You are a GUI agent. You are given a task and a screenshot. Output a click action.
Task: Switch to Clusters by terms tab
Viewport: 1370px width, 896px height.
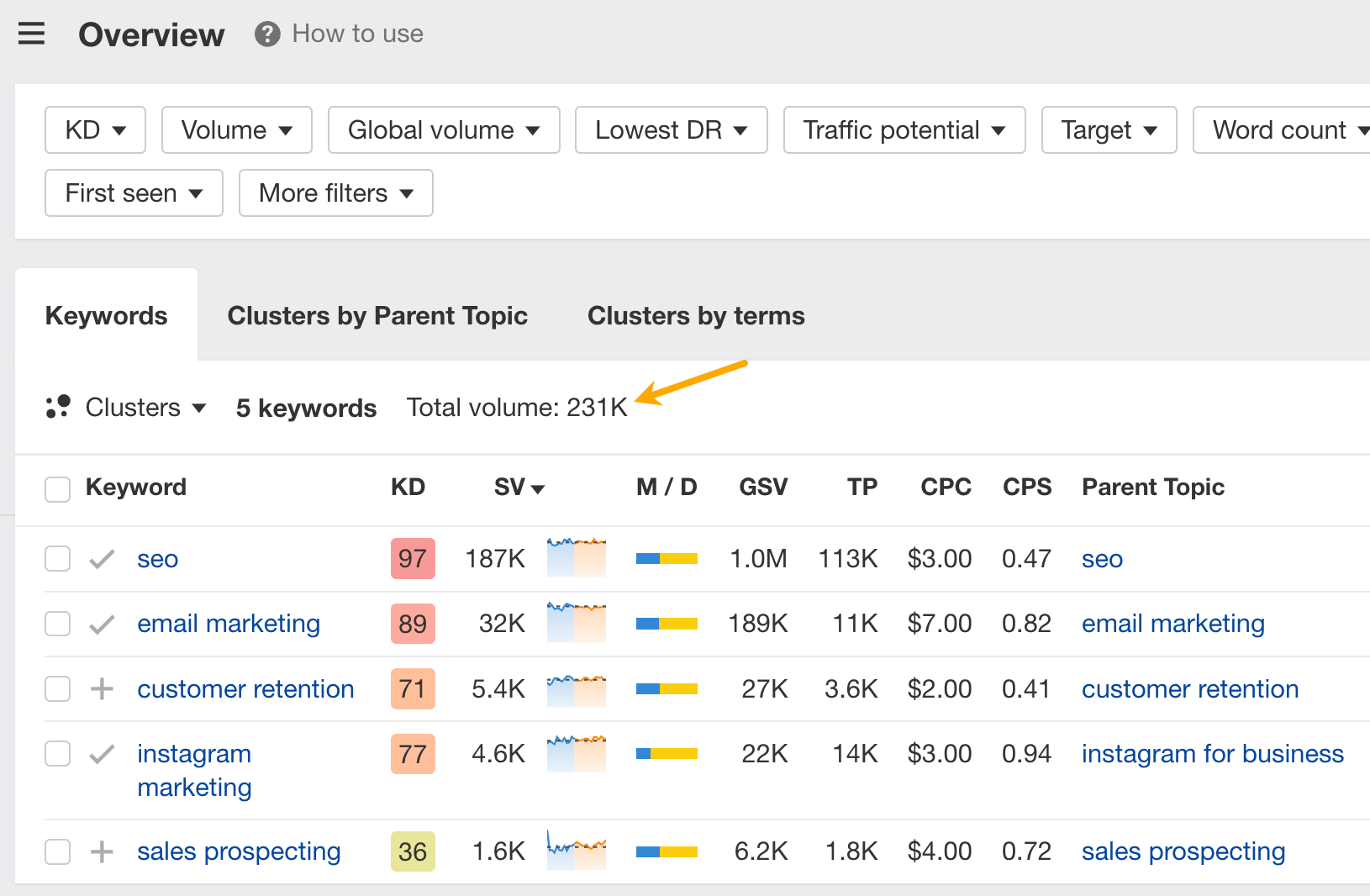696,315
